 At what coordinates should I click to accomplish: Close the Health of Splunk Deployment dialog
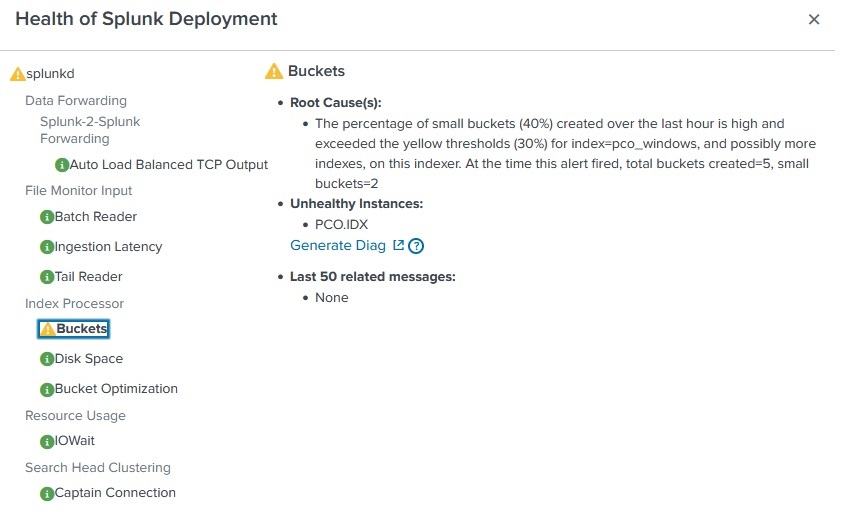tap(814, 19)
